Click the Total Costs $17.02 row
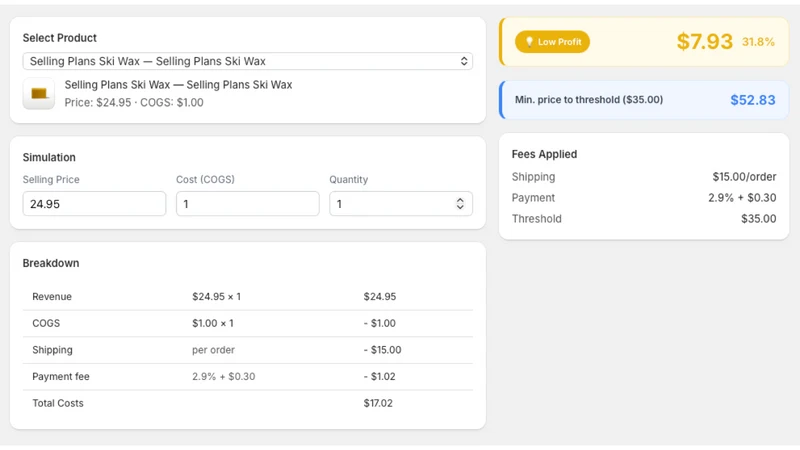This screenshot has height=450, width=800. tap(247, 403)
